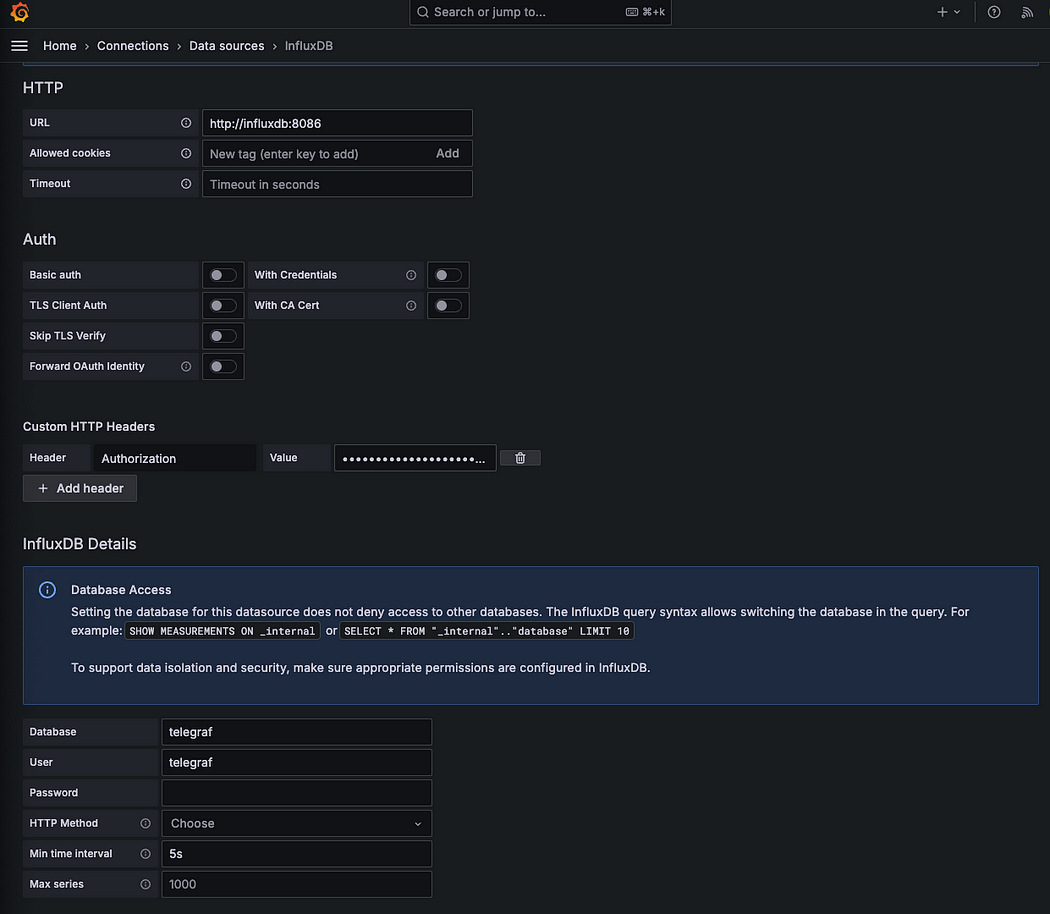Viewport: 1050px width, 914px height.
Task: Click the Add header button
Action: [x=80, y=488]
